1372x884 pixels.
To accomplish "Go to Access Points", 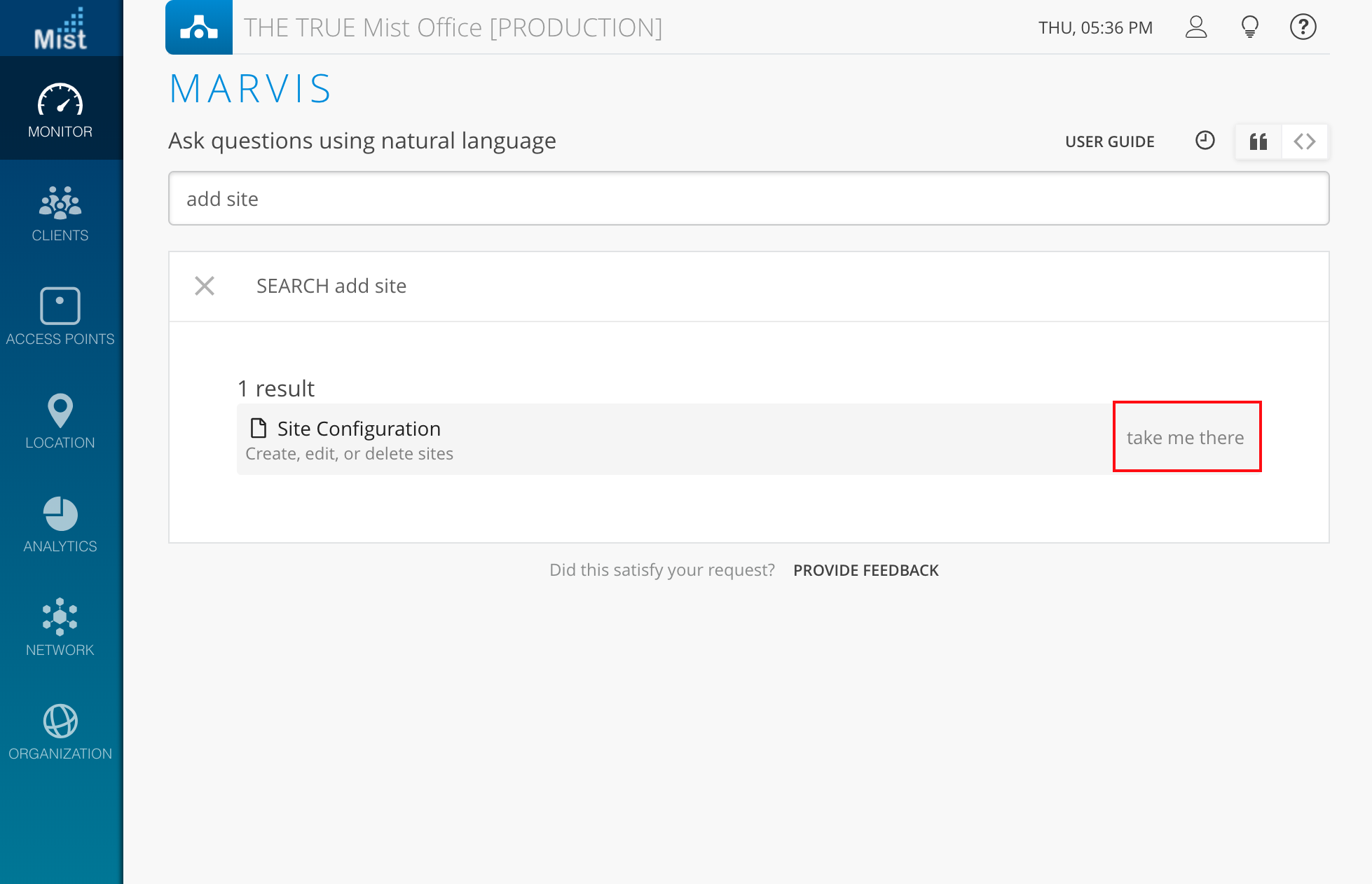I will click(x=60, y=317).
